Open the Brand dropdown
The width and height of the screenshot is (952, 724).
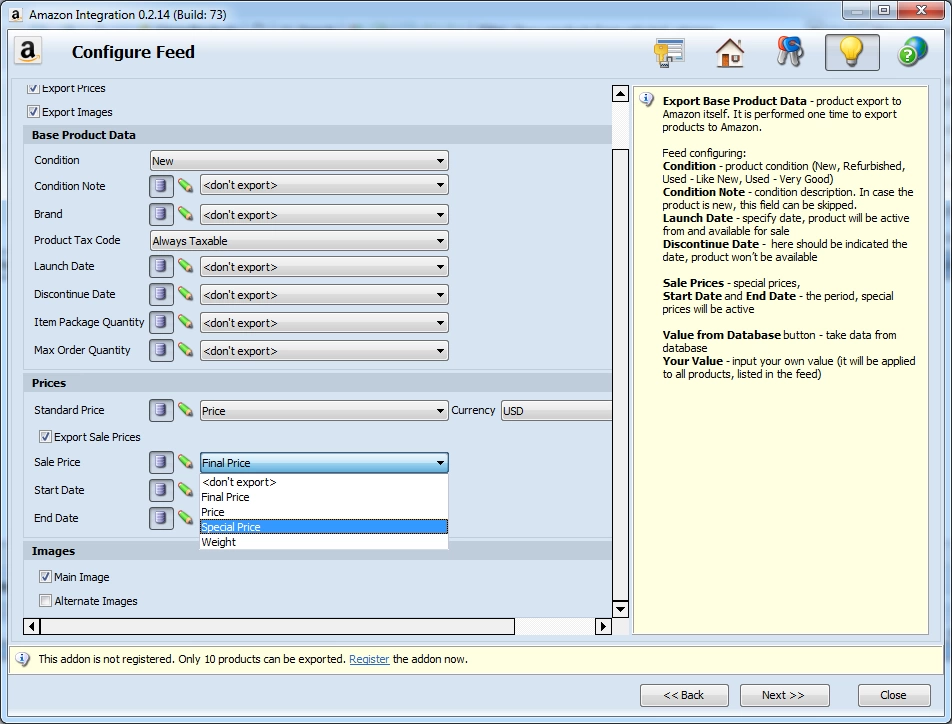pos(324,214)
